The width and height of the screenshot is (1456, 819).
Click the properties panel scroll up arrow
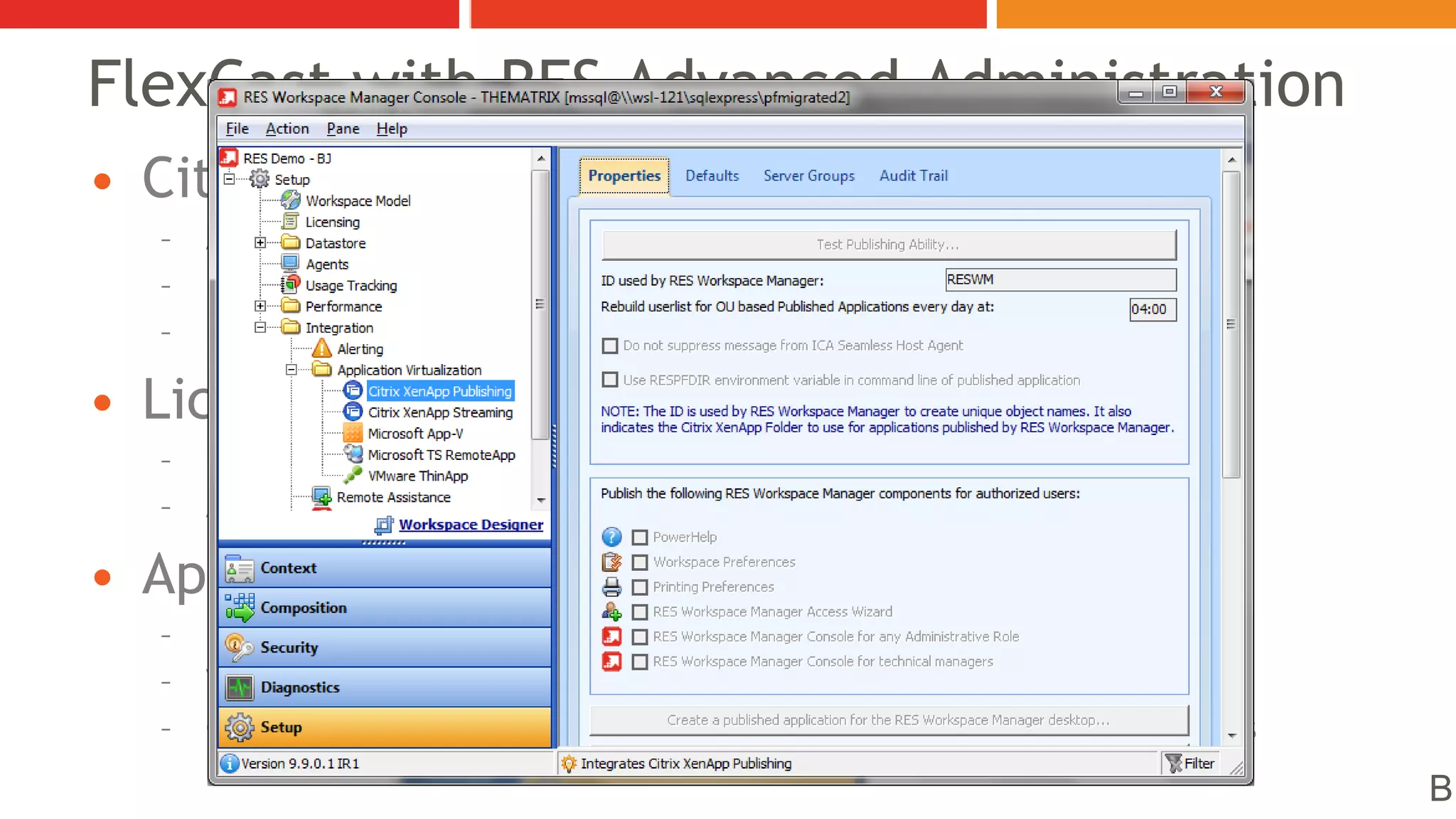pyautogui.click(x=1232, y=160)
